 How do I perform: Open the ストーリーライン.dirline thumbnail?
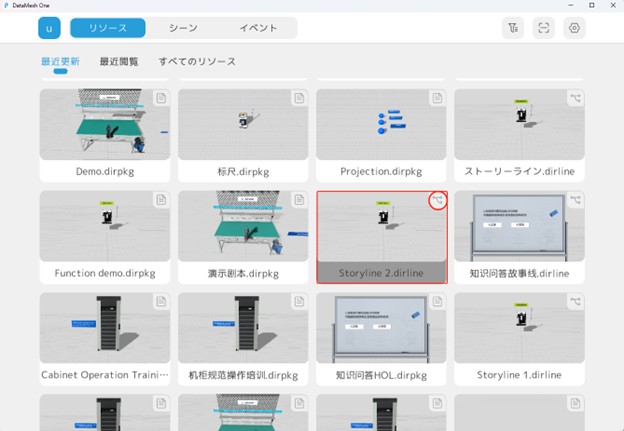click(x=519, y=124)
